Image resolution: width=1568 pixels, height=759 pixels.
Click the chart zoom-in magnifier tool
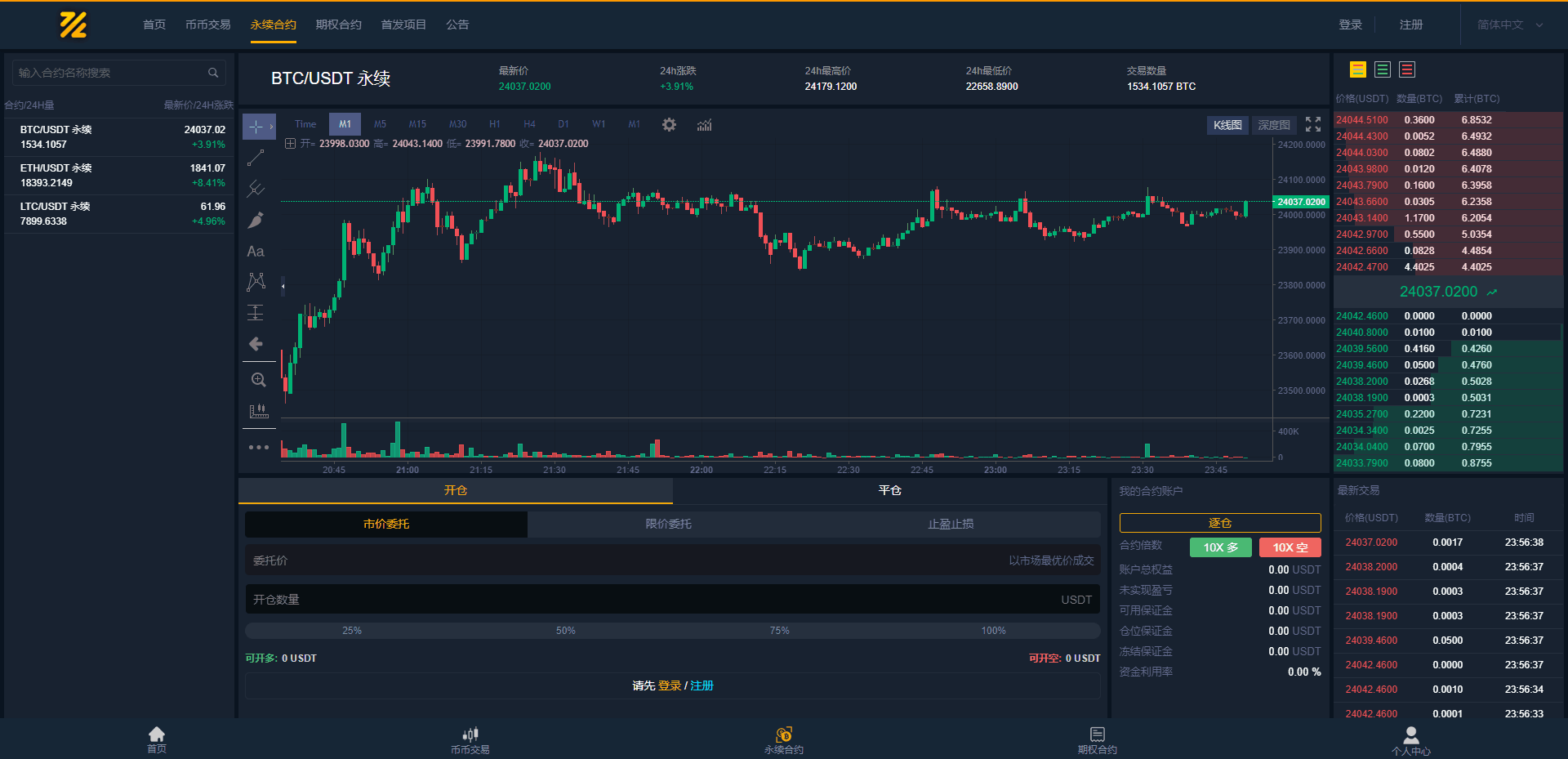pyautogui.click(x=258, y=380)
